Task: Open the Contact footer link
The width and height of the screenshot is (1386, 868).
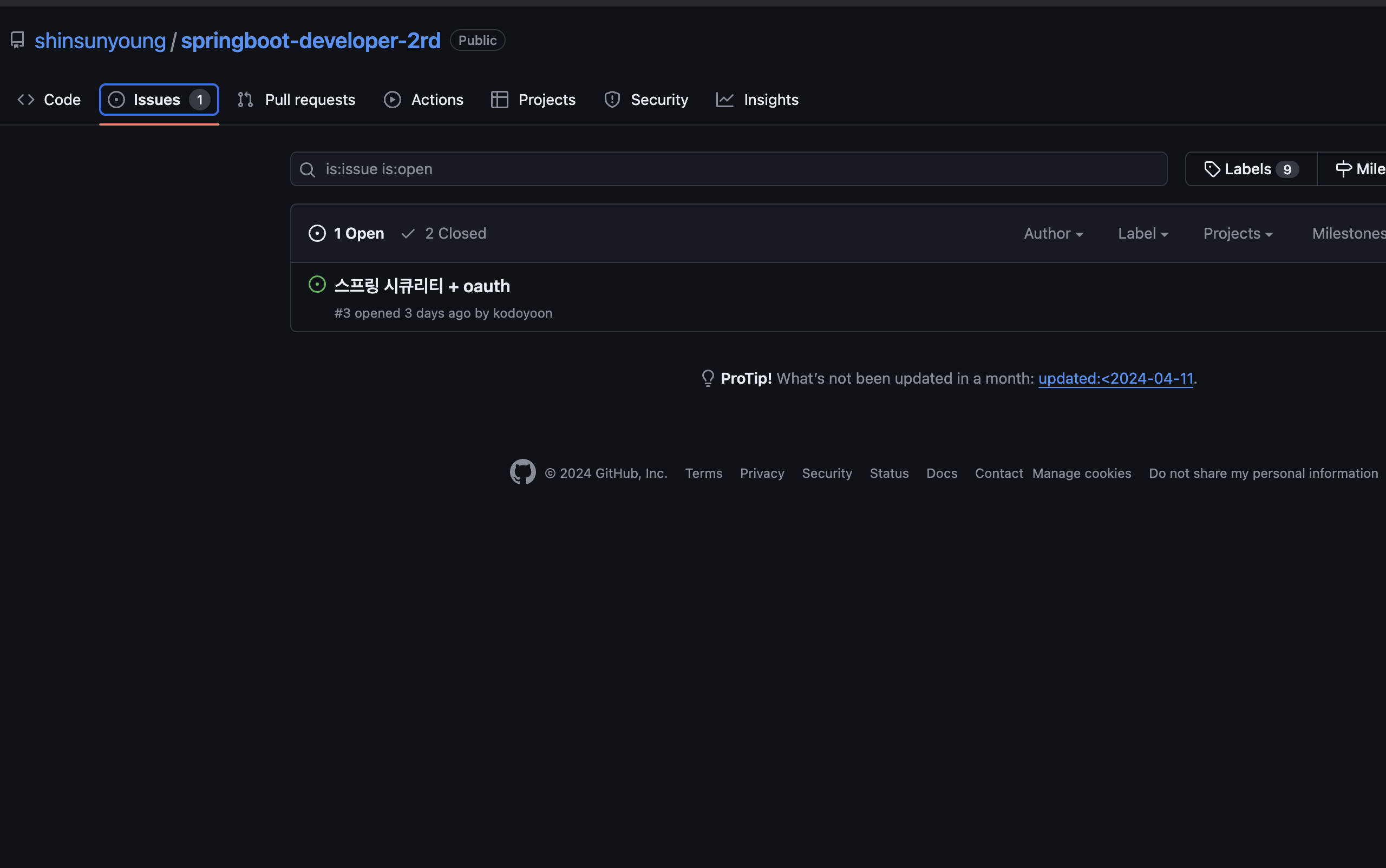Action: pyautogui.click(x=999, y=473)
